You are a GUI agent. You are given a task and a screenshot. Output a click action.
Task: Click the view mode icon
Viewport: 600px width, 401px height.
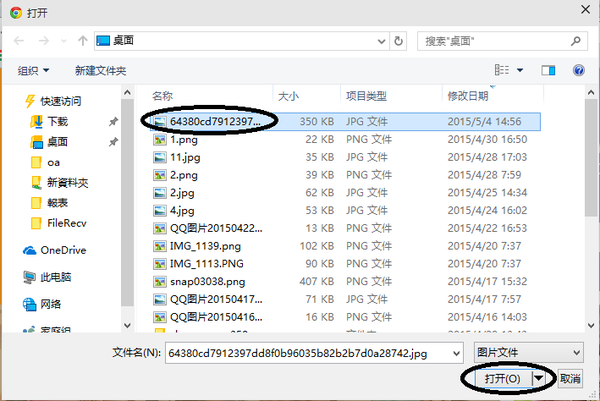(x=503, y=70)
